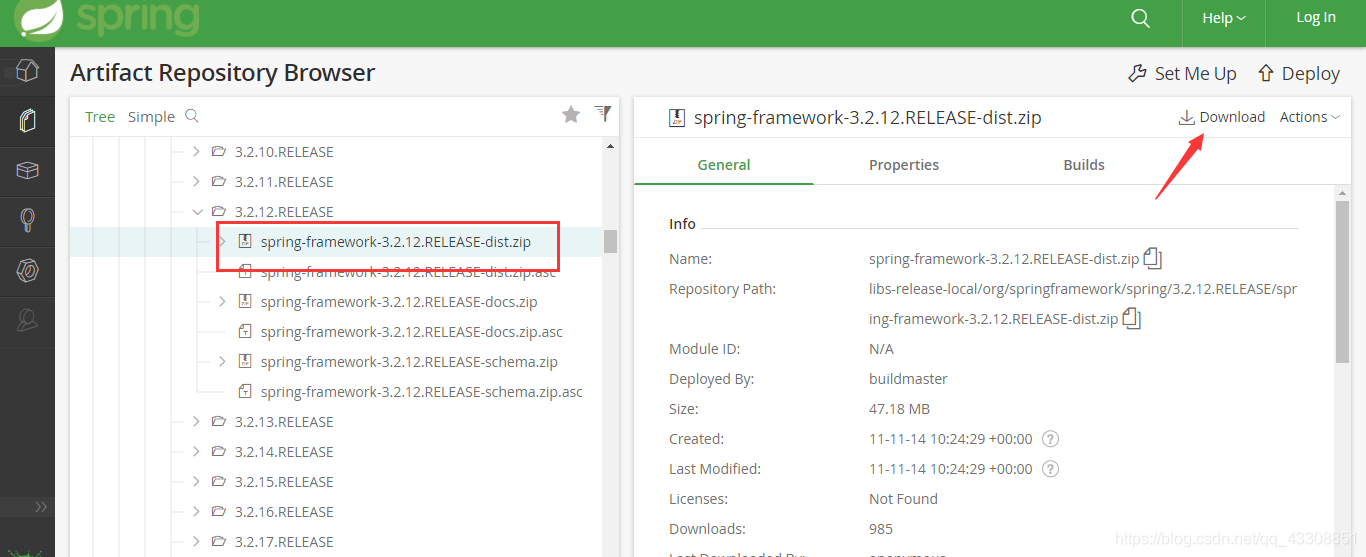The image size is (1366, 557).
Task: Click the favorites star icon
Action: click(x=571, y=114)
